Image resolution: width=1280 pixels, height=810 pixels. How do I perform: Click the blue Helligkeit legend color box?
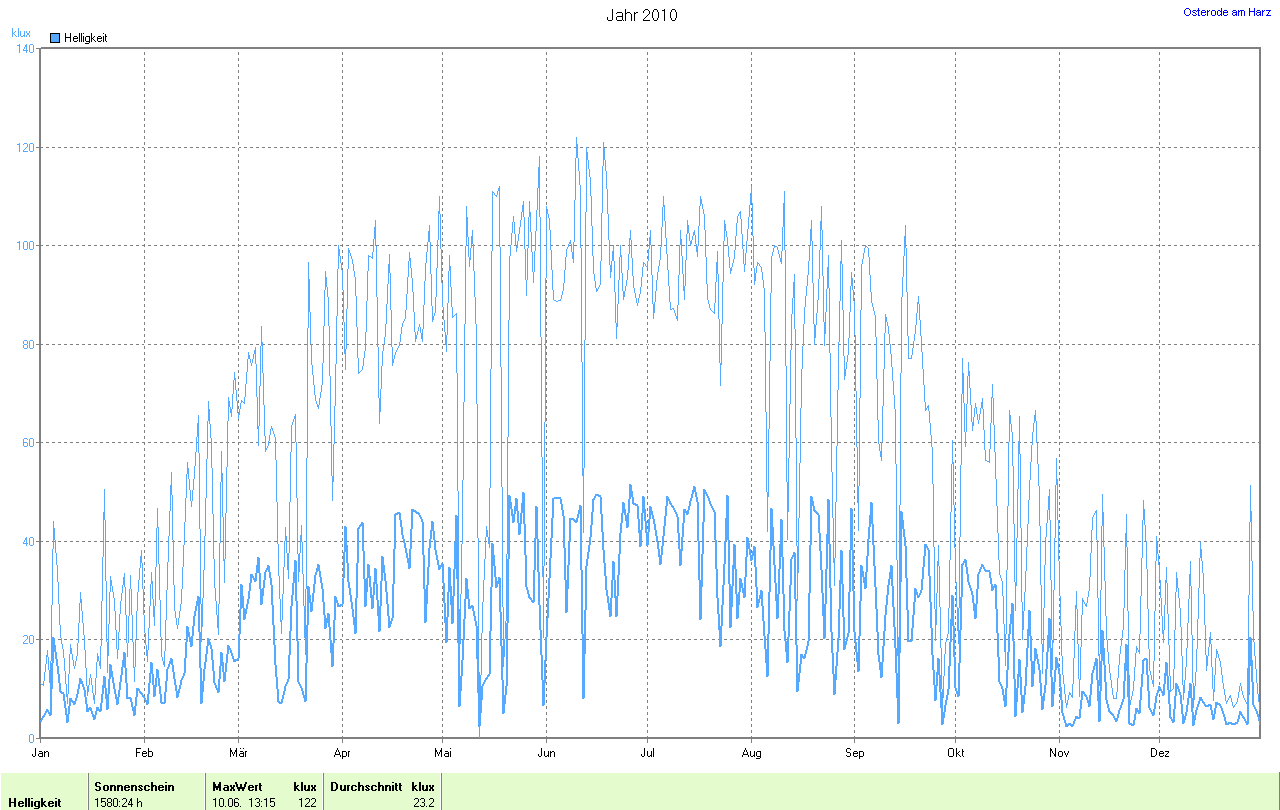55,38
